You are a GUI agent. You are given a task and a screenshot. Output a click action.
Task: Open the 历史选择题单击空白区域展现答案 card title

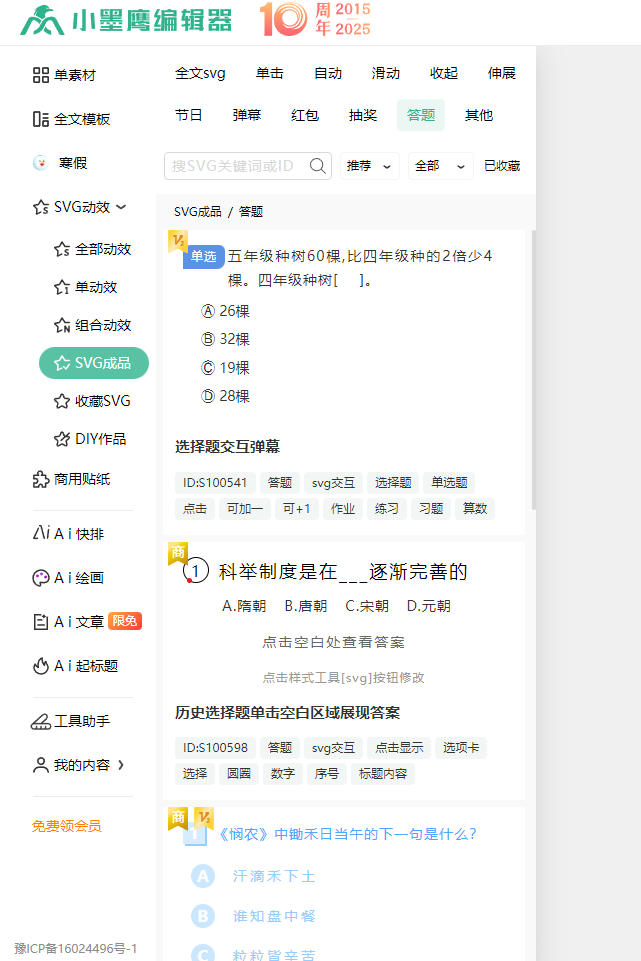(287, 713)
